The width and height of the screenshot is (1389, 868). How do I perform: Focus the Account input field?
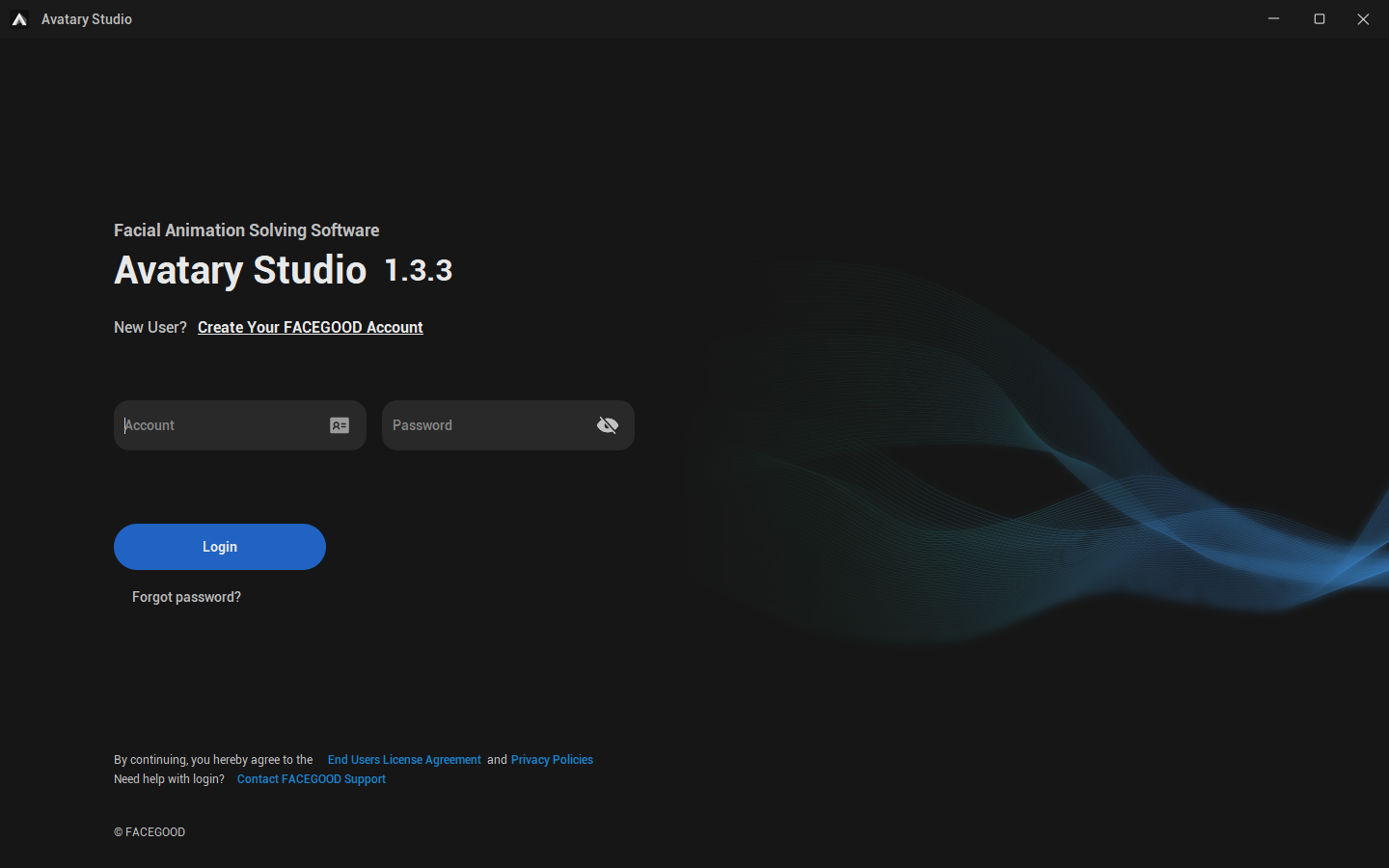click(x=240, y=425)
